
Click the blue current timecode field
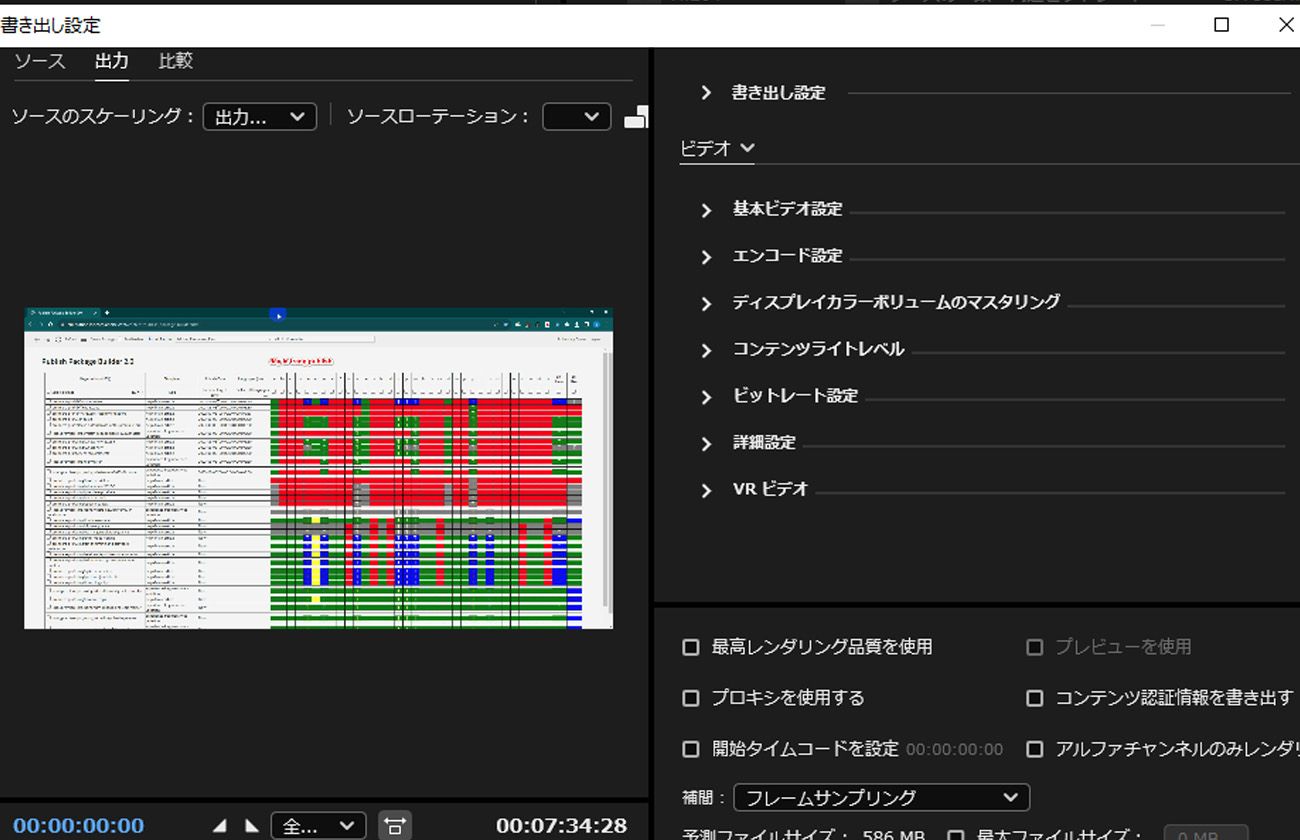(77, 825)
